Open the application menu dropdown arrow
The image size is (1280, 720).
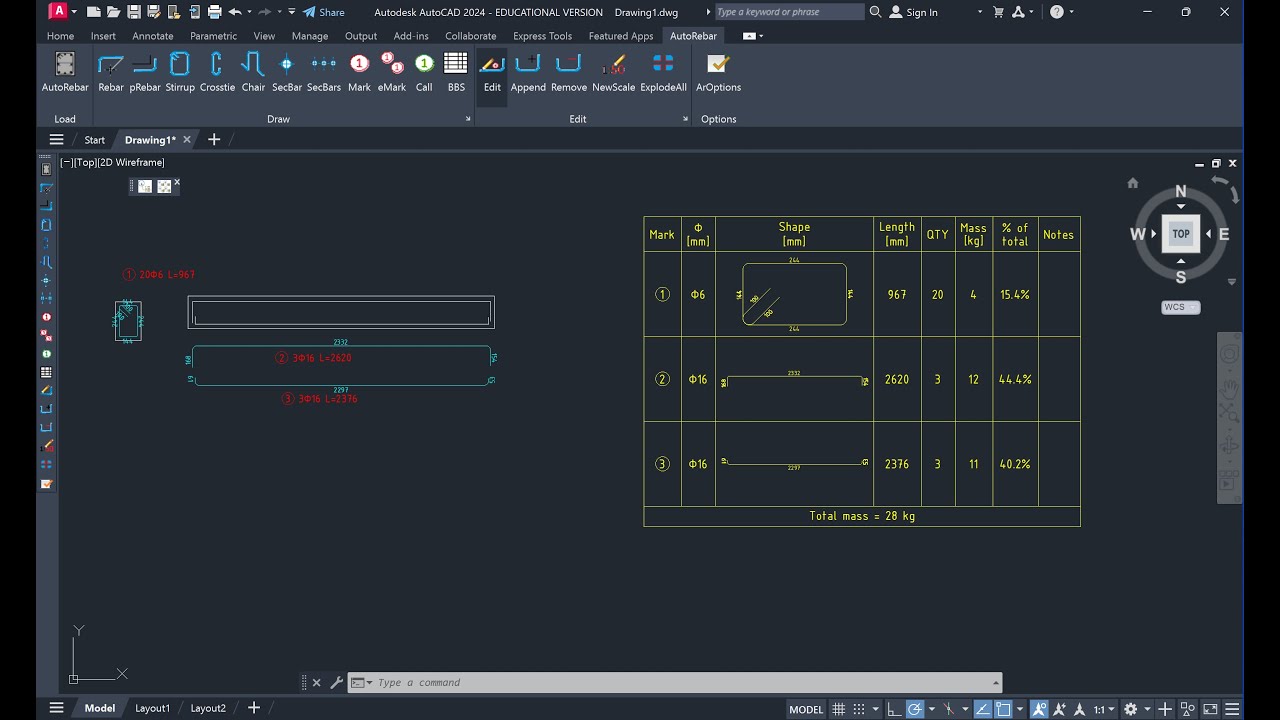pyautogui.click(x=73, y=12)
